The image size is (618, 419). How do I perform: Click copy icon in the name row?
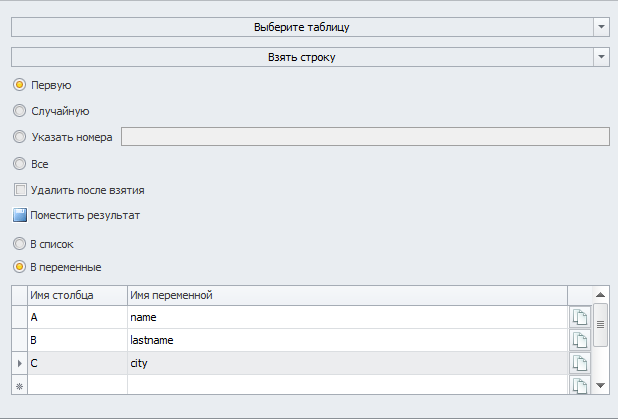(x=580, y=317)
